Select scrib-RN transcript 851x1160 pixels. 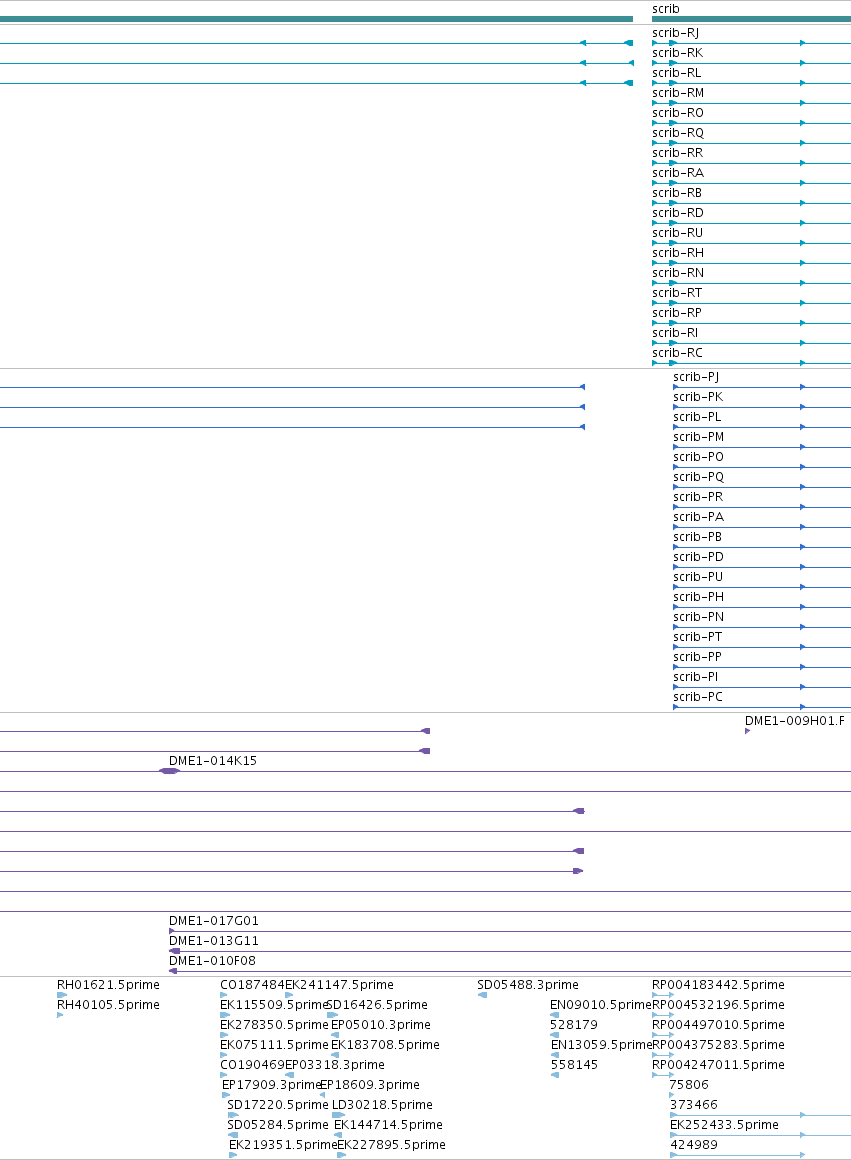click(x=678, y=272)
